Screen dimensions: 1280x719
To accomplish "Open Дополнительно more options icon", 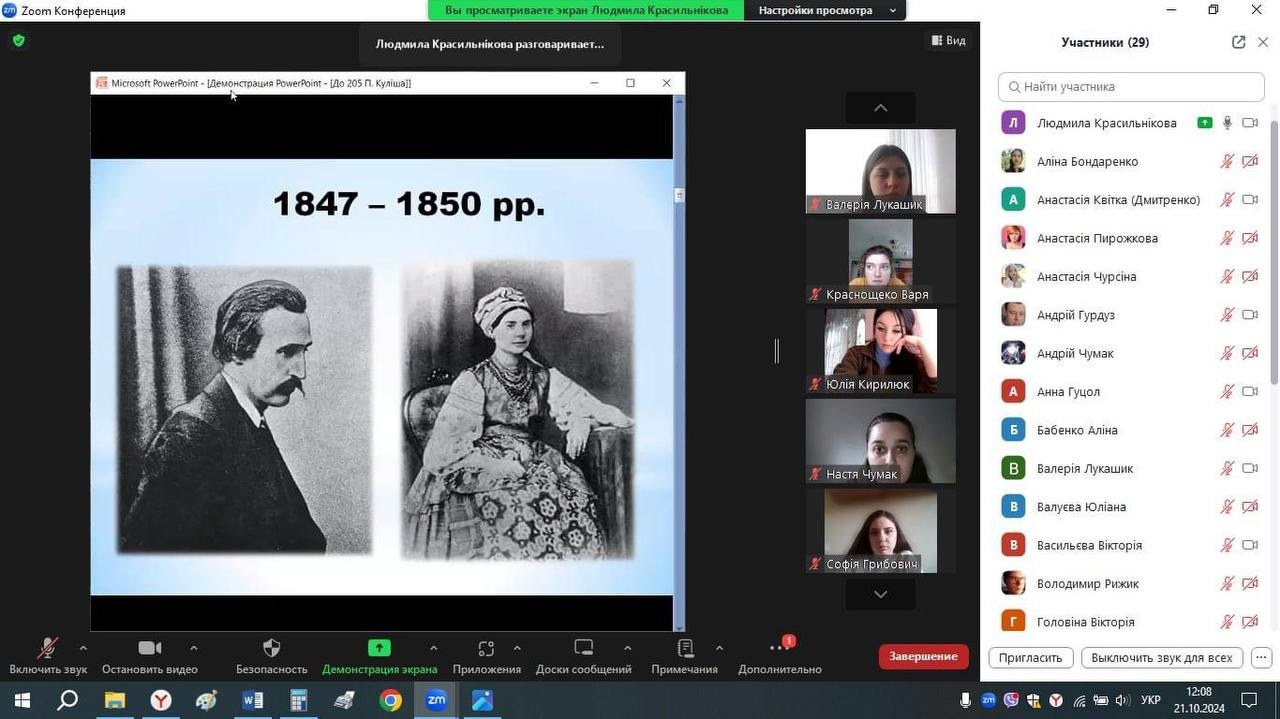I will (x=779, y=648).
